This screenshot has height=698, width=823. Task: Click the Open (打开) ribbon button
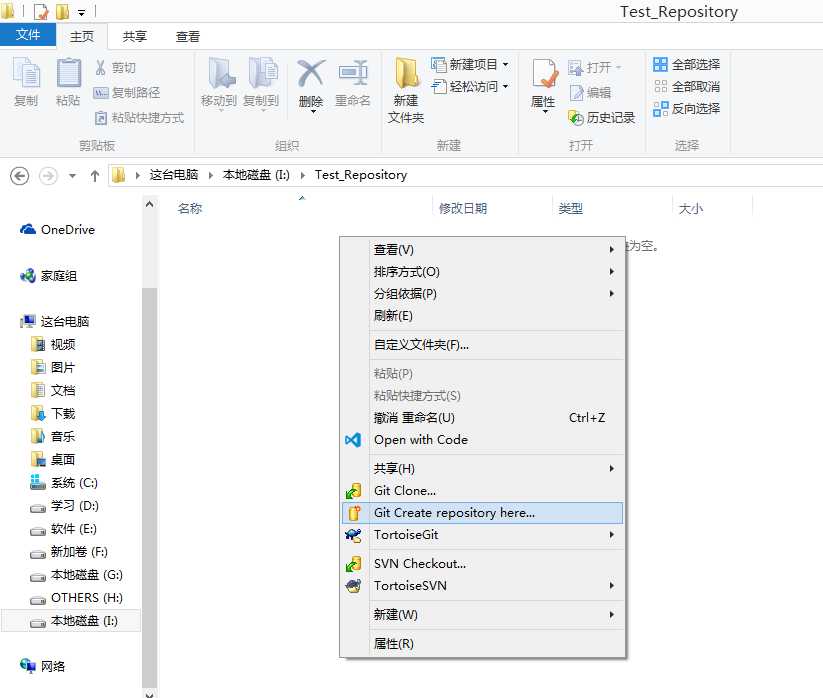coord(594,67)
